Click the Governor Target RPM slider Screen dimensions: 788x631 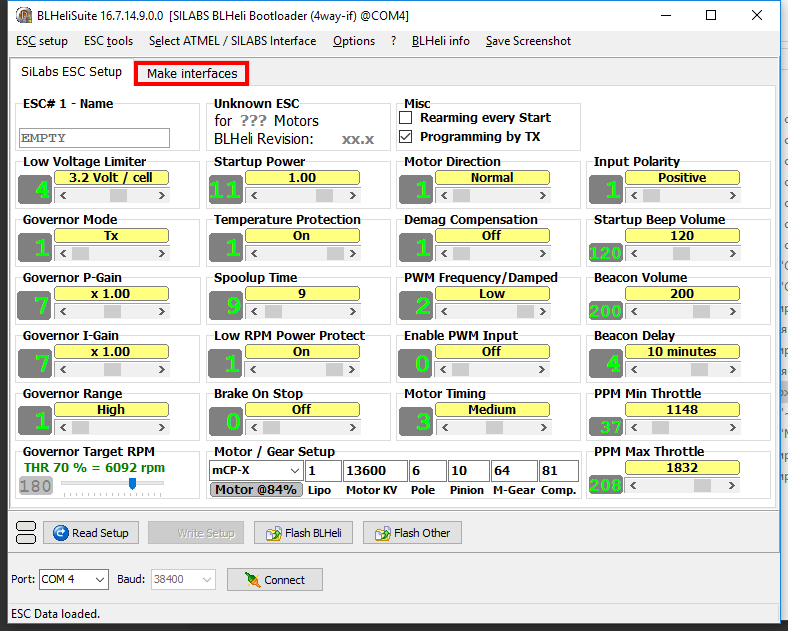[131, 484]
